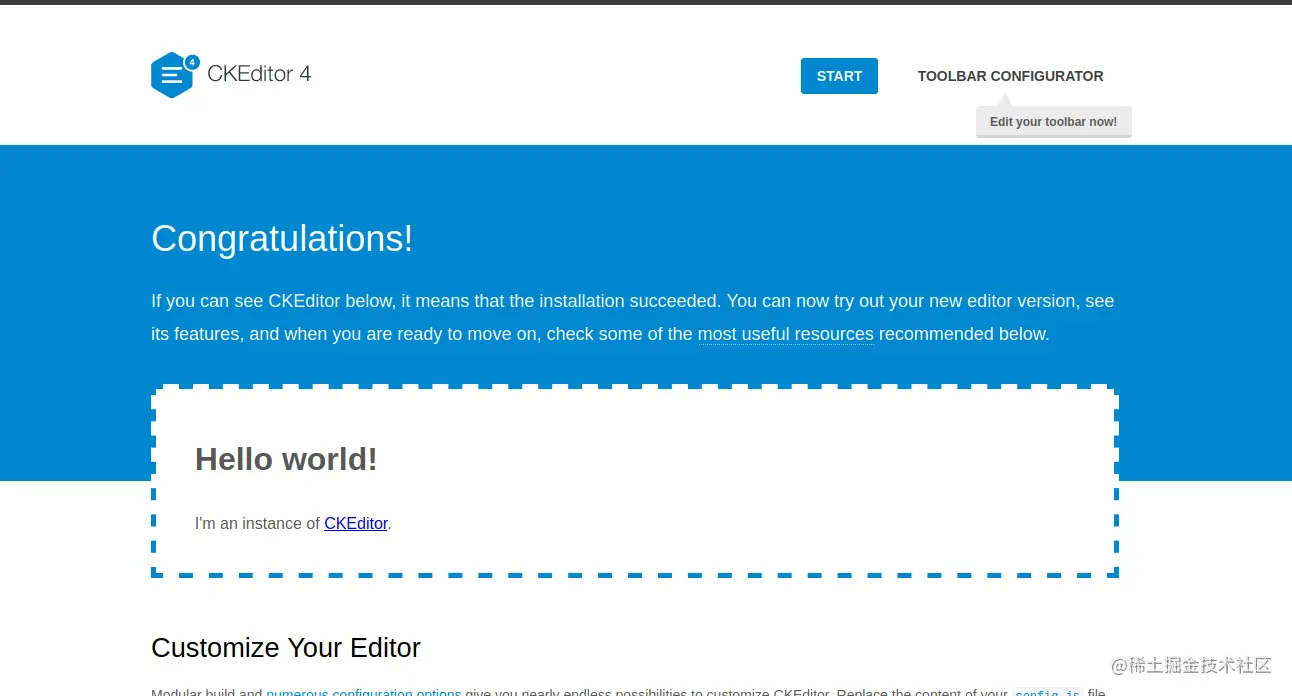
Task: Click the 'If you can see CKEditor below' paragraph
Action: point(633,317)
